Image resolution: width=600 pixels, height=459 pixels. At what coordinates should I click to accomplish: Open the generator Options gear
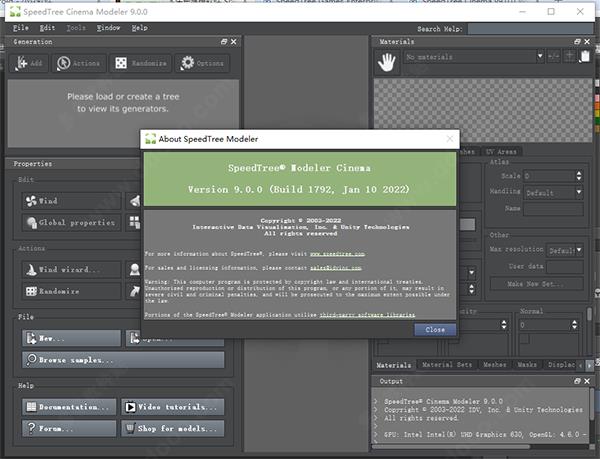(202, 63)
